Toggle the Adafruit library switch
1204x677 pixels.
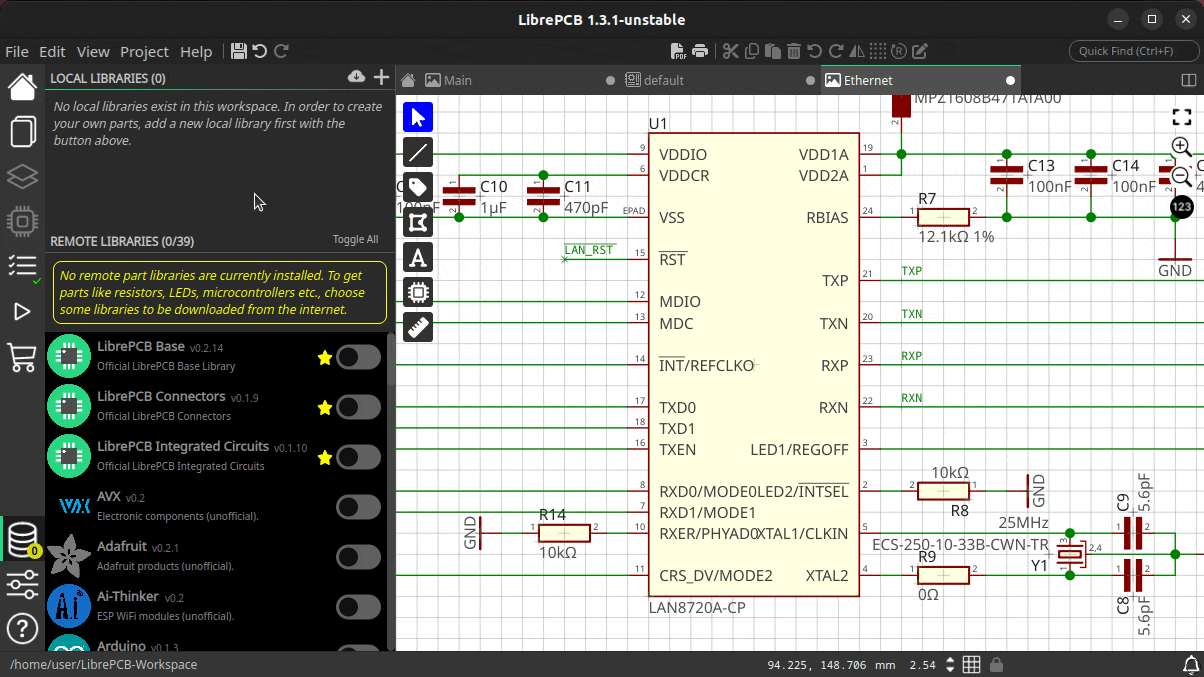pyautogui.click(x=358, y=557)
